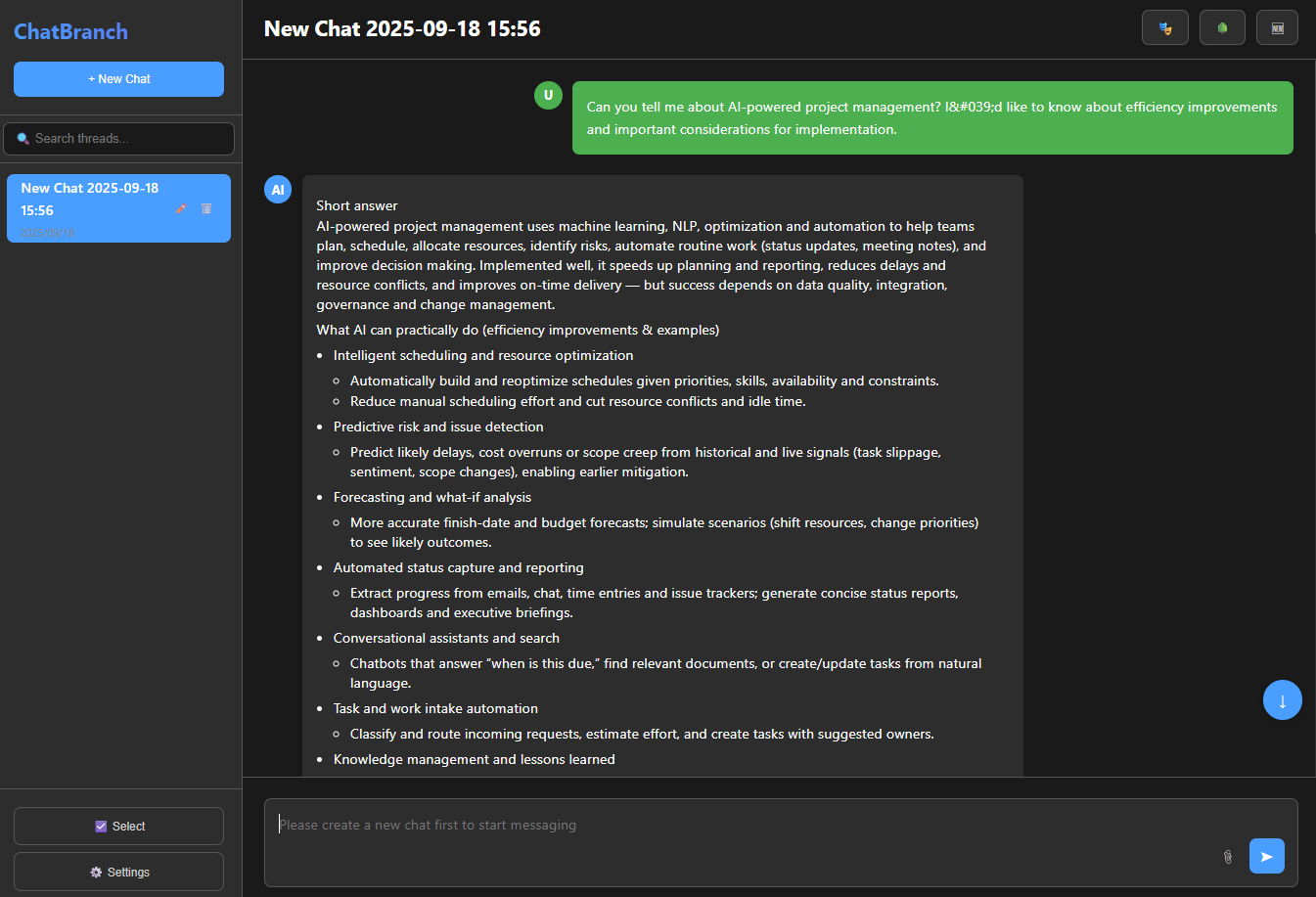Screen dimensions: 1316x897
Task: Click the theater masks persona icon
Action: (x=1164, y=28)
